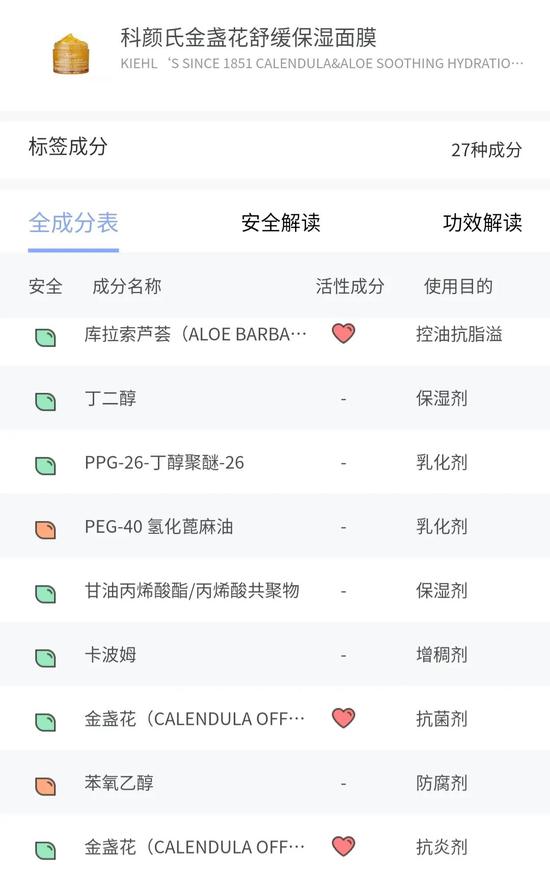Tap the 活性成分 column header

tap(350, 286)
